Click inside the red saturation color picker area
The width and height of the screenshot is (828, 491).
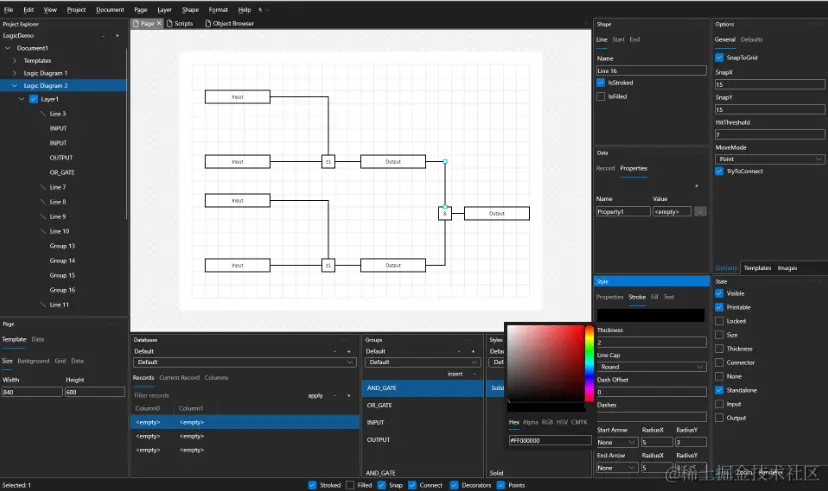545,363
